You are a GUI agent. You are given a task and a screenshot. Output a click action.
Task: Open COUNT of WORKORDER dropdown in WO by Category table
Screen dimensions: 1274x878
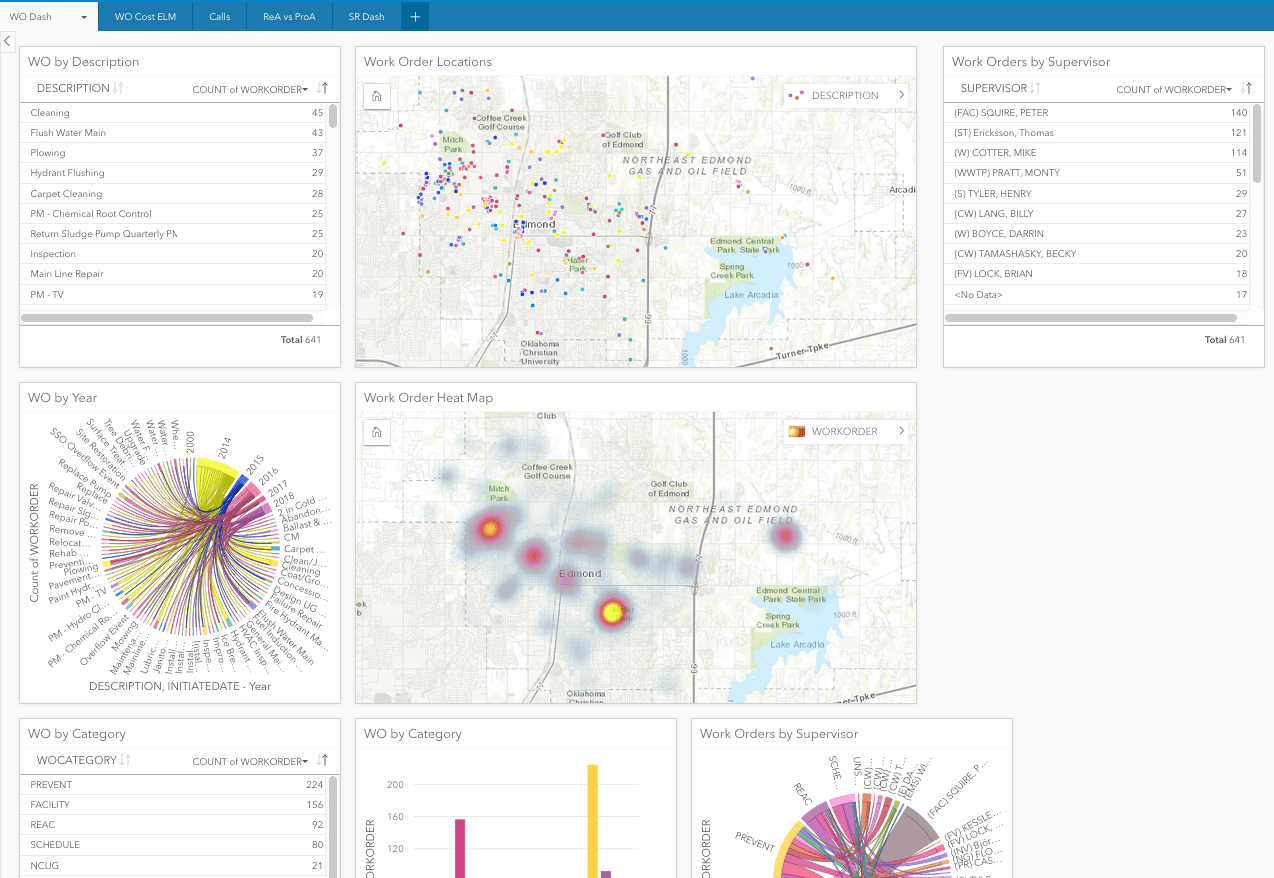click(250, 762)
